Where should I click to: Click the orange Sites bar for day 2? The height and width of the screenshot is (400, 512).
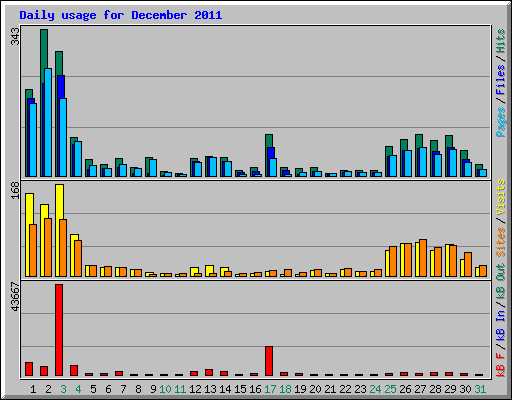pos(48,248)
